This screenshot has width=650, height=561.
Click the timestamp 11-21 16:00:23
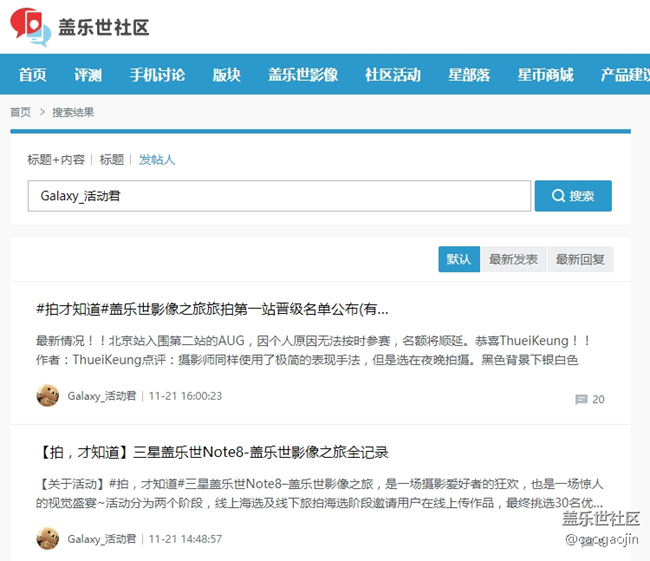(x=185, y=396)
